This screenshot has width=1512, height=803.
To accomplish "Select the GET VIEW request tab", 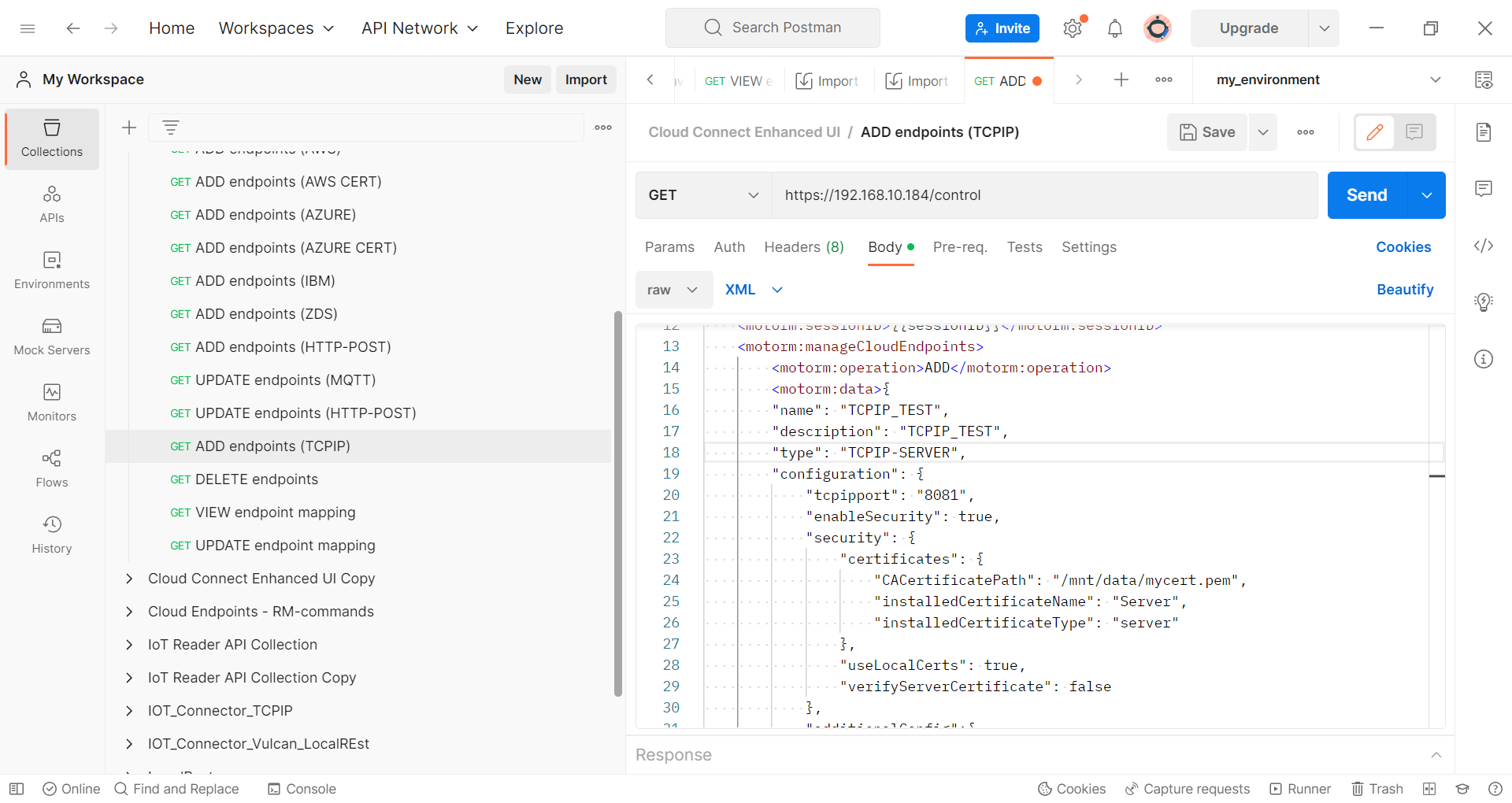I will click(739, 80).
